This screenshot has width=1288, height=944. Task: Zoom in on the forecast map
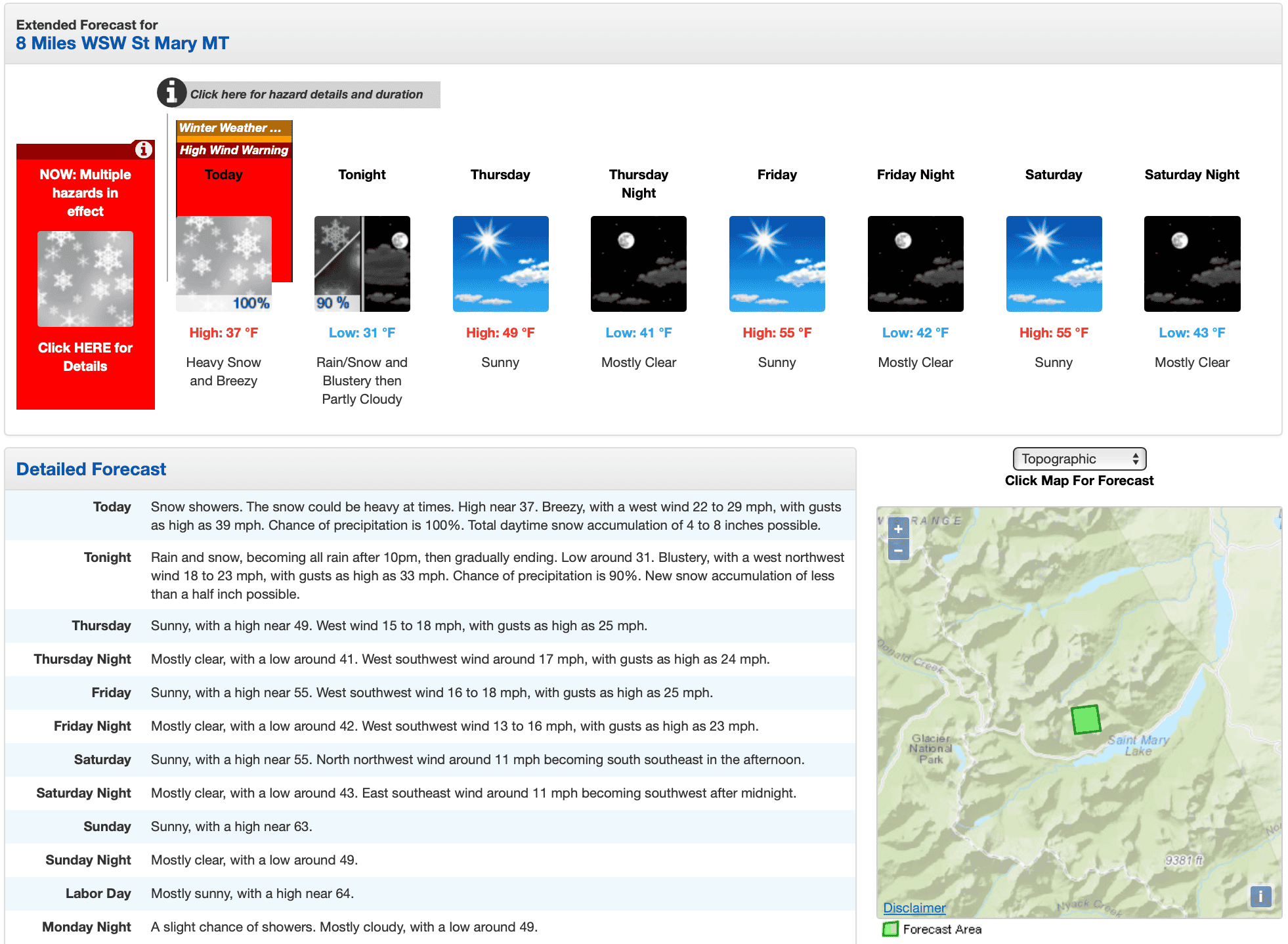tap(898, 528)
